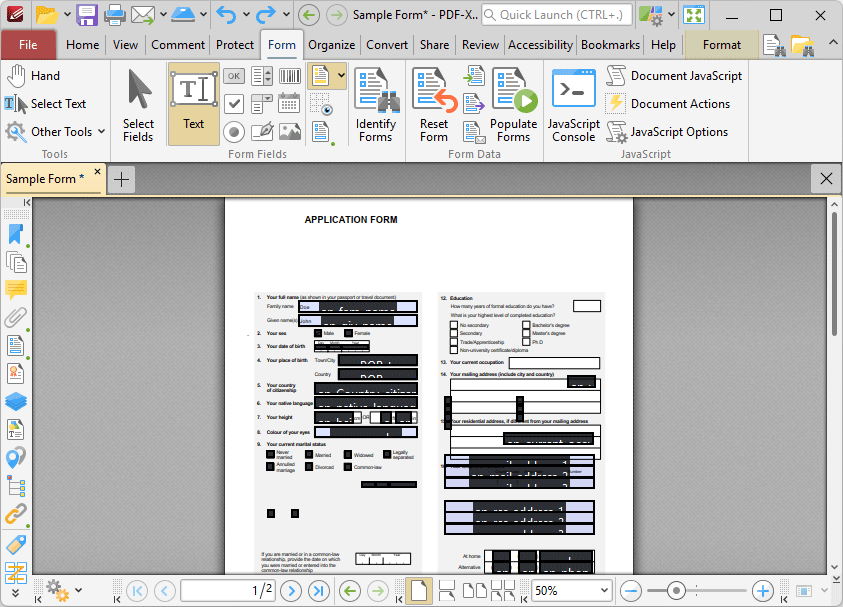
Task: Open the JavaScript Console
Action: (x=574, y=106)
